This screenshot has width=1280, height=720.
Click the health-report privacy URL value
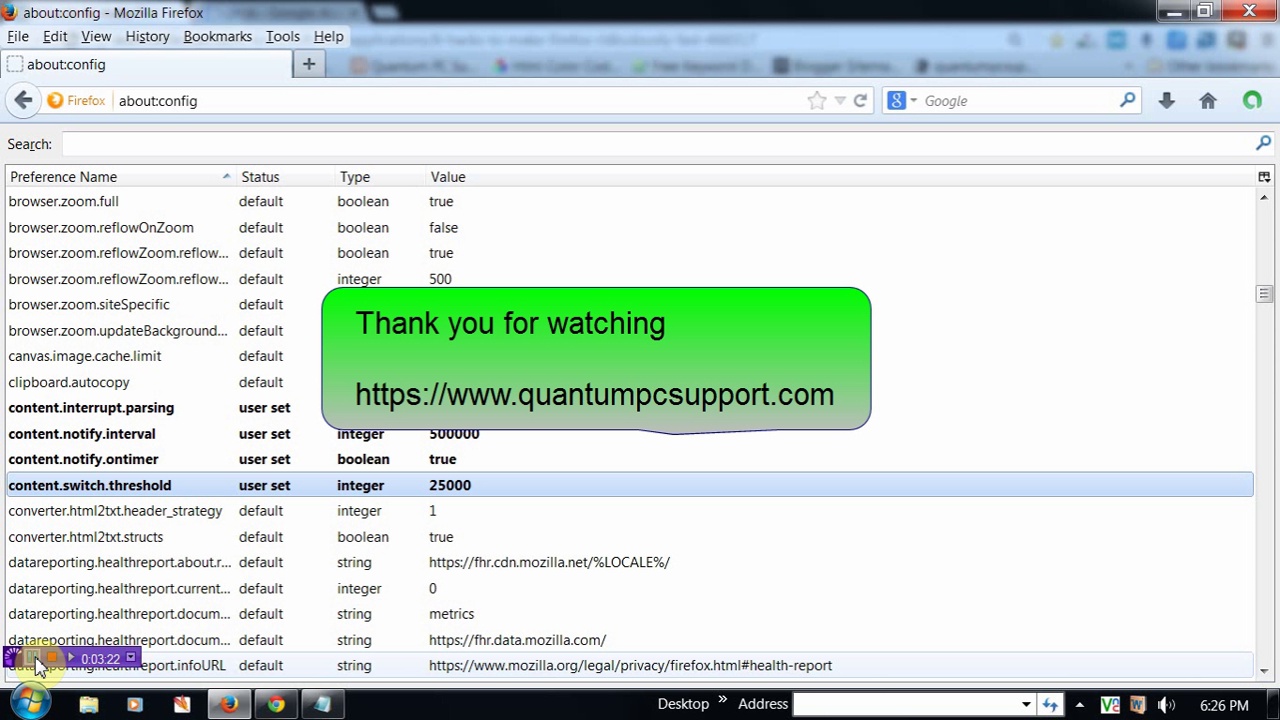(x=630, y=665)
